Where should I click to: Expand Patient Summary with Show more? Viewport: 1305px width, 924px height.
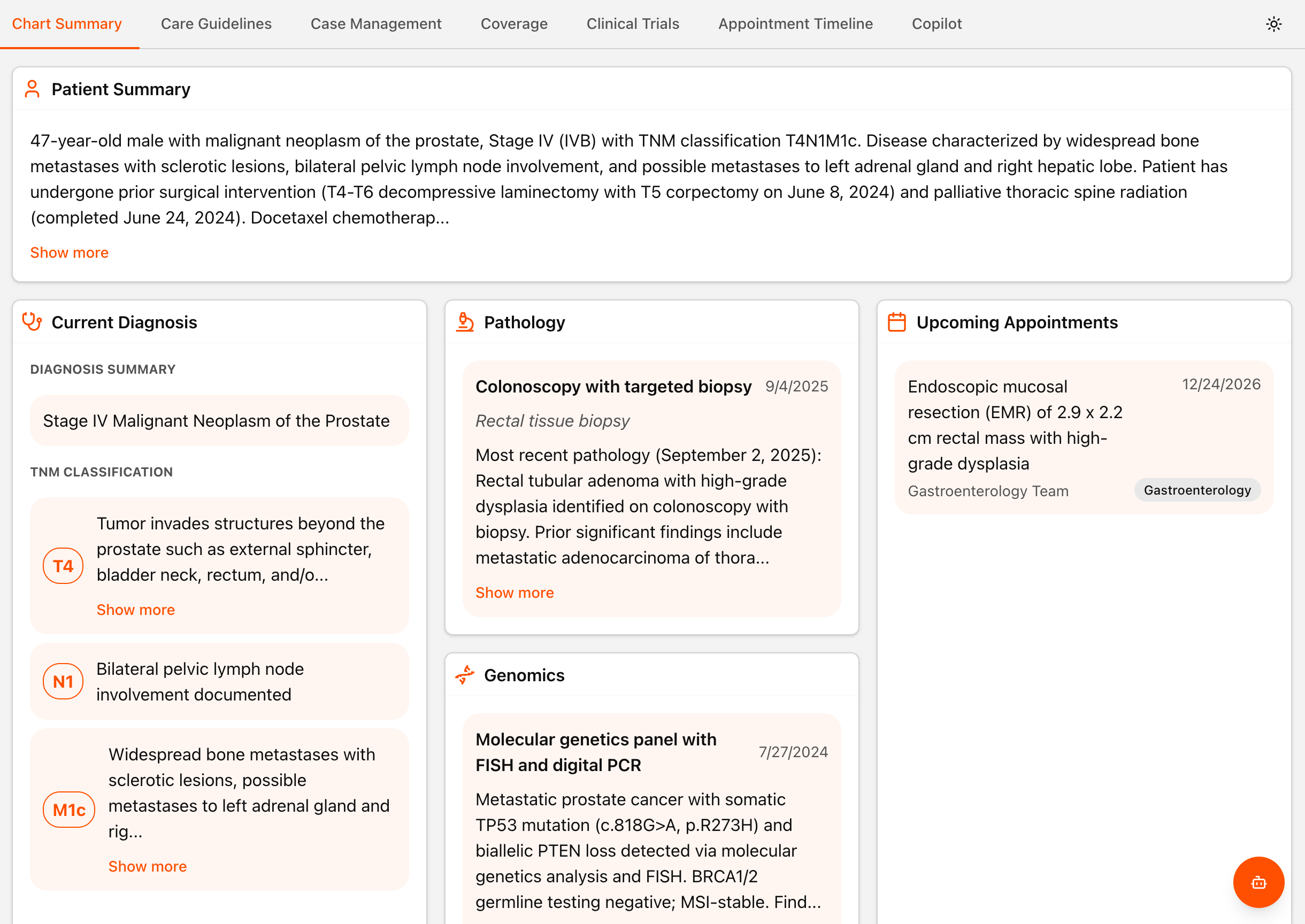click(x=70, y=252)
